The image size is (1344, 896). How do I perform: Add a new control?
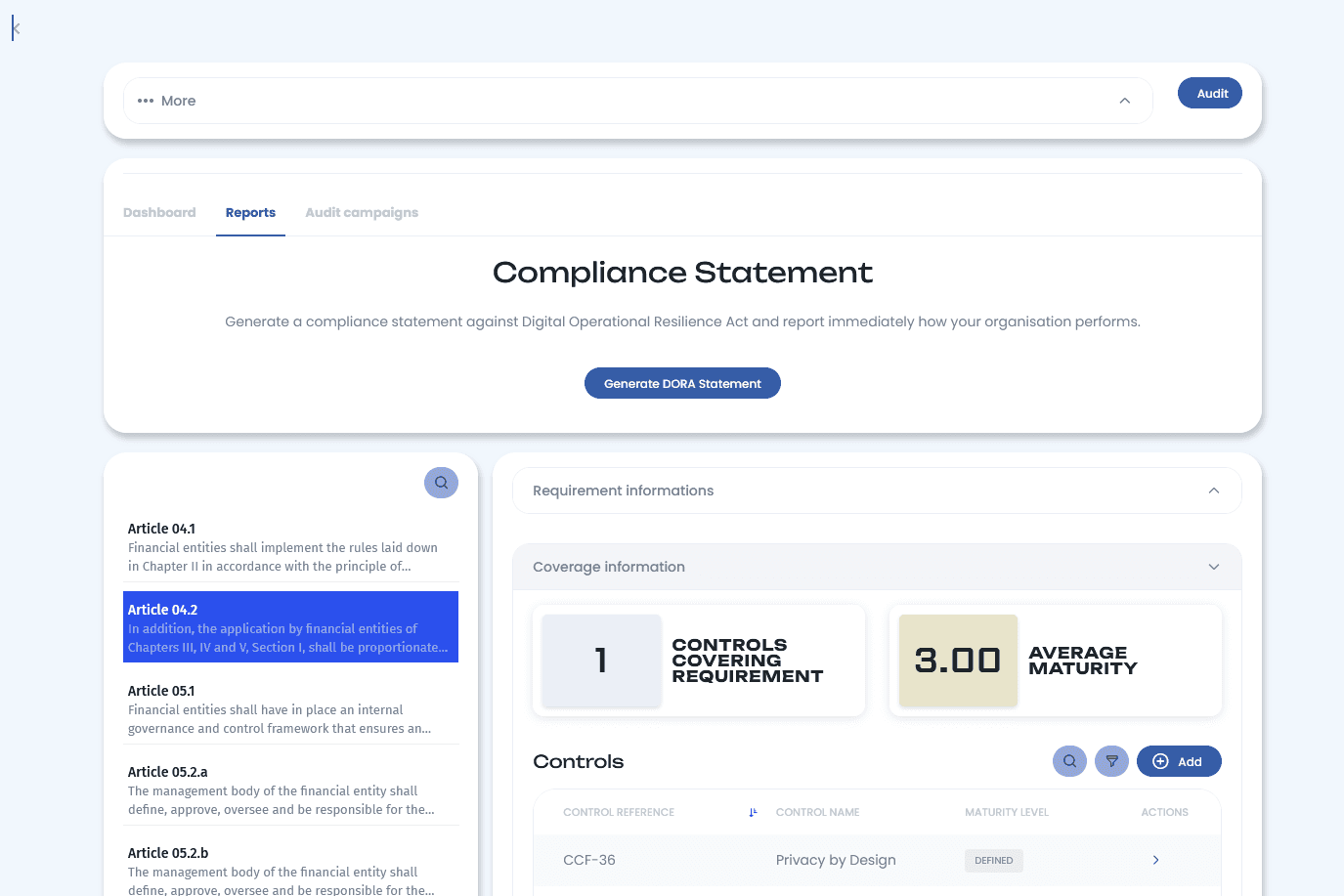[x=1178, y=761]
